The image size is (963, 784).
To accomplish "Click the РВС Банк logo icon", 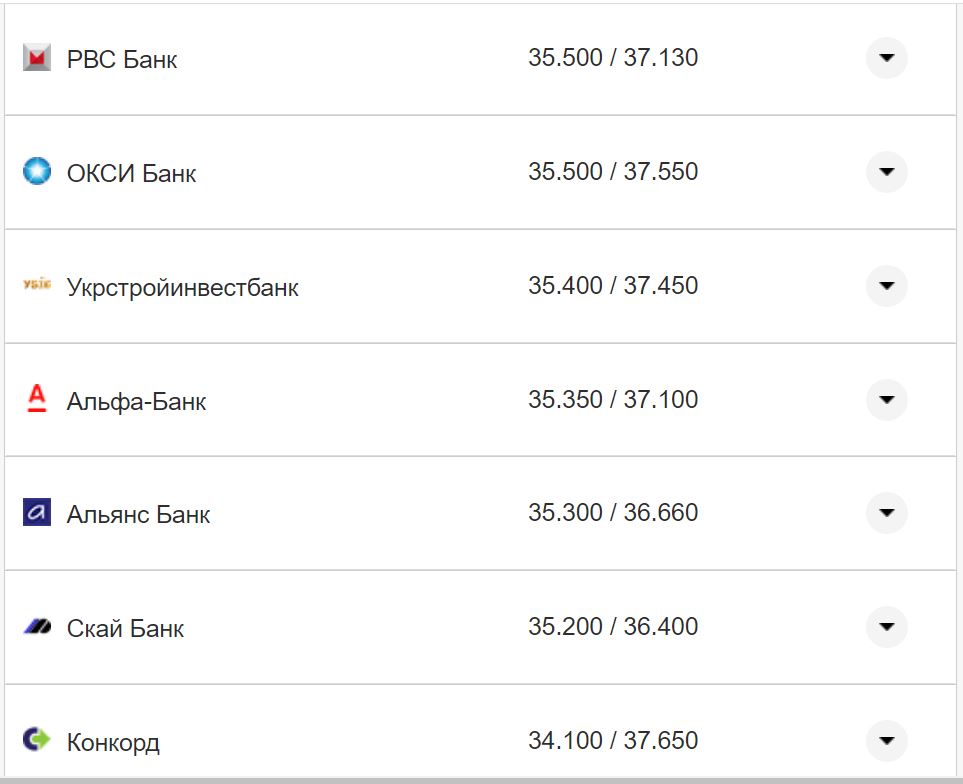I will pos(36,59).
